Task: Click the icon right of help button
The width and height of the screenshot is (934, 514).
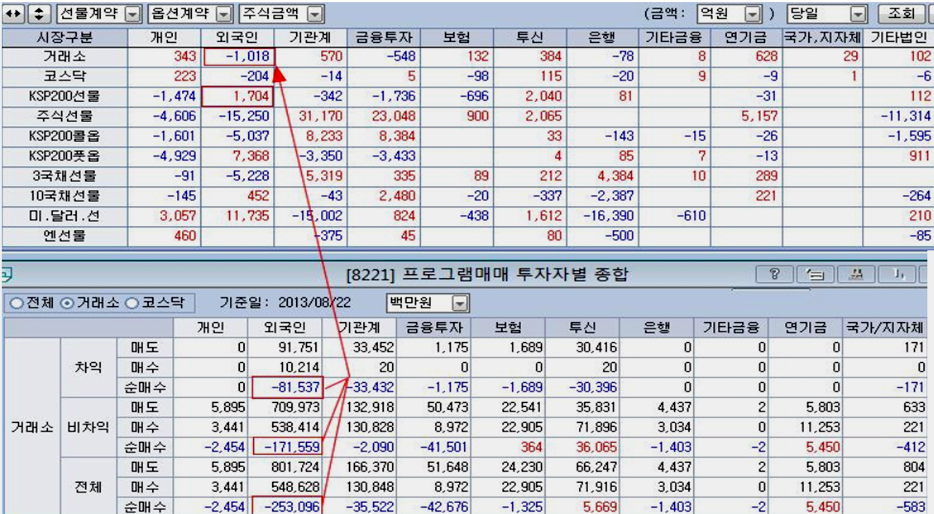Action: pos(815,274)
